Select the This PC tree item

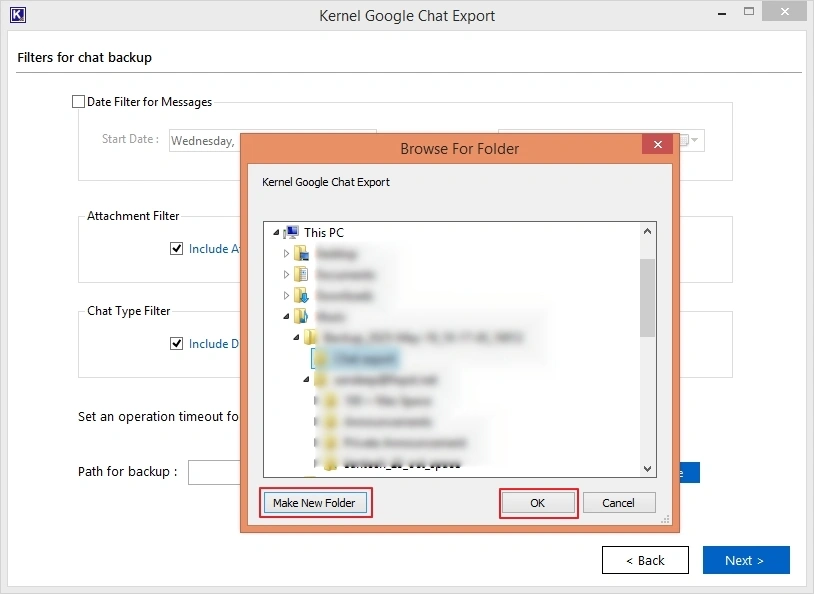(323, 233)
